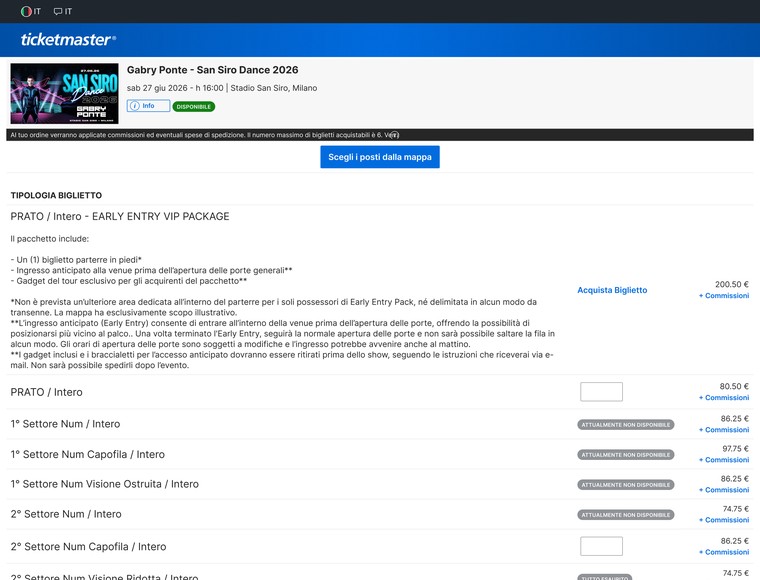Click the ticketmaster logo
760x580 pixels.
68,40
